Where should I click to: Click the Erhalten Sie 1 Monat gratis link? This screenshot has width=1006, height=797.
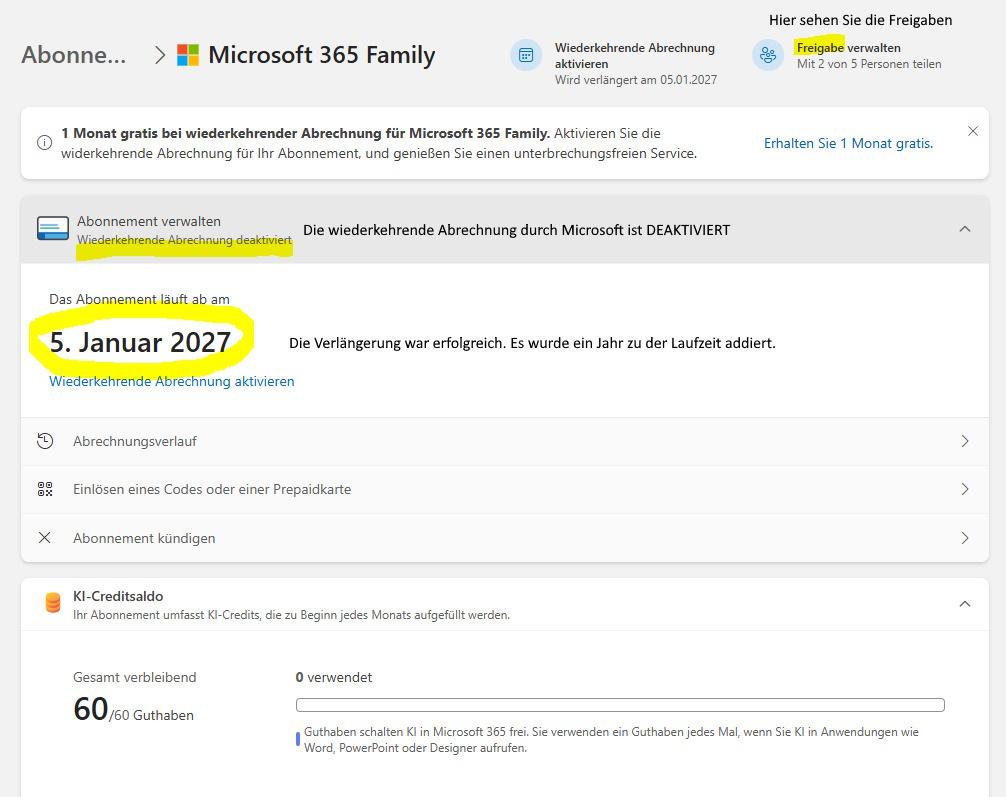coord(846,143)
